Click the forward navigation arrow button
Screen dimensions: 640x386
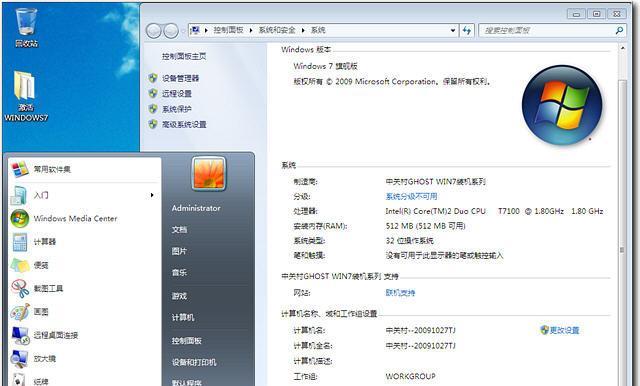tap(171, 31)
